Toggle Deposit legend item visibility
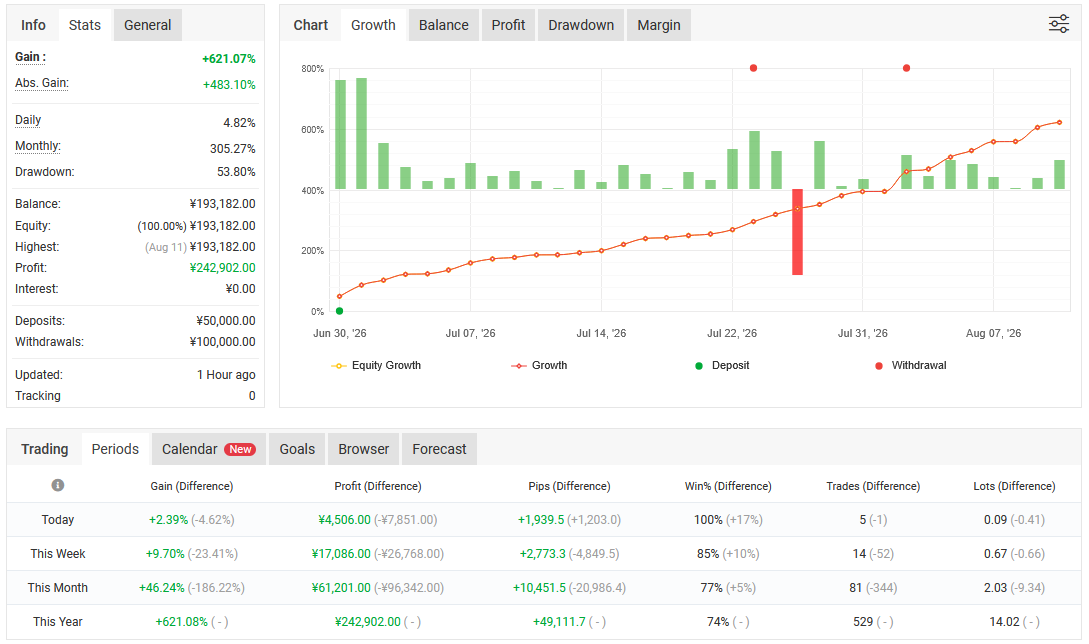 tap(722, 365)
